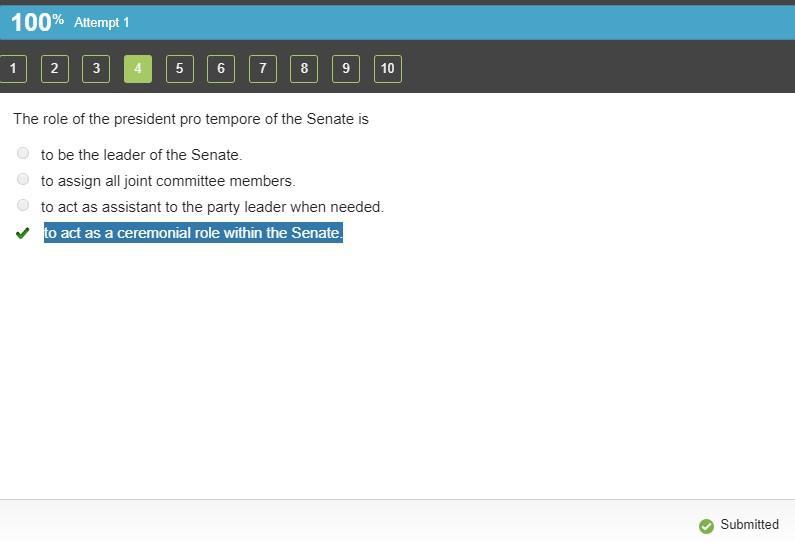
Task: Go to question 2
Action: pyautogui.click(x=54, y=68)
